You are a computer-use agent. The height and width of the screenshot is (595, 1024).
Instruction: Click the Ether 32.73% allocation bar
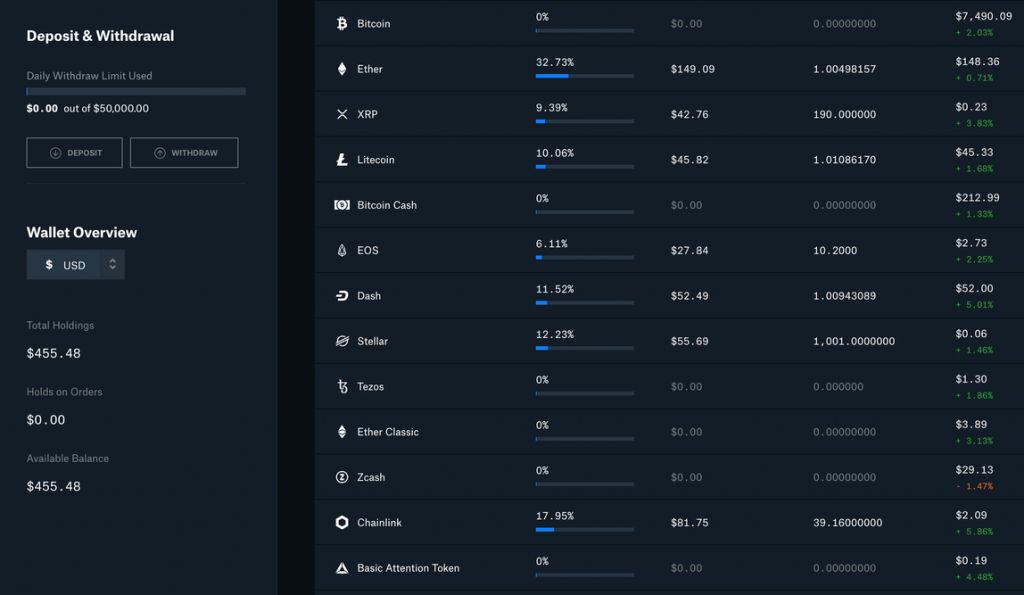coord(584,76)
